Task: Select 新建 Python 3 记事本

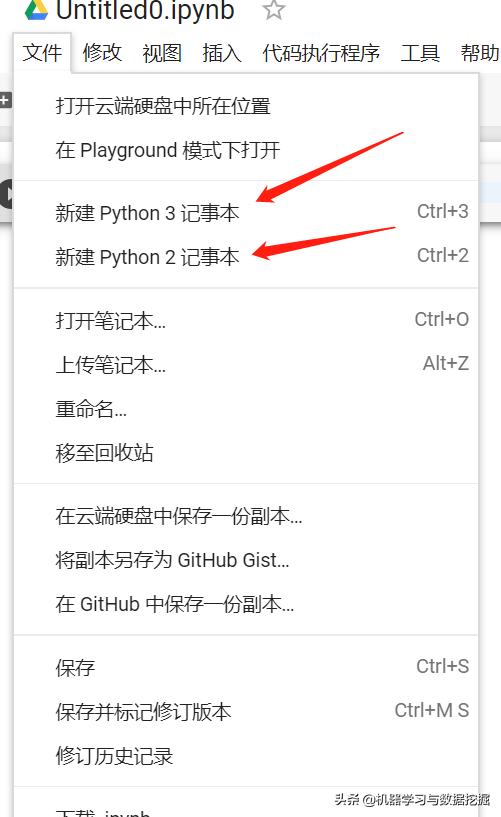Action: click(x=246, y=213)
